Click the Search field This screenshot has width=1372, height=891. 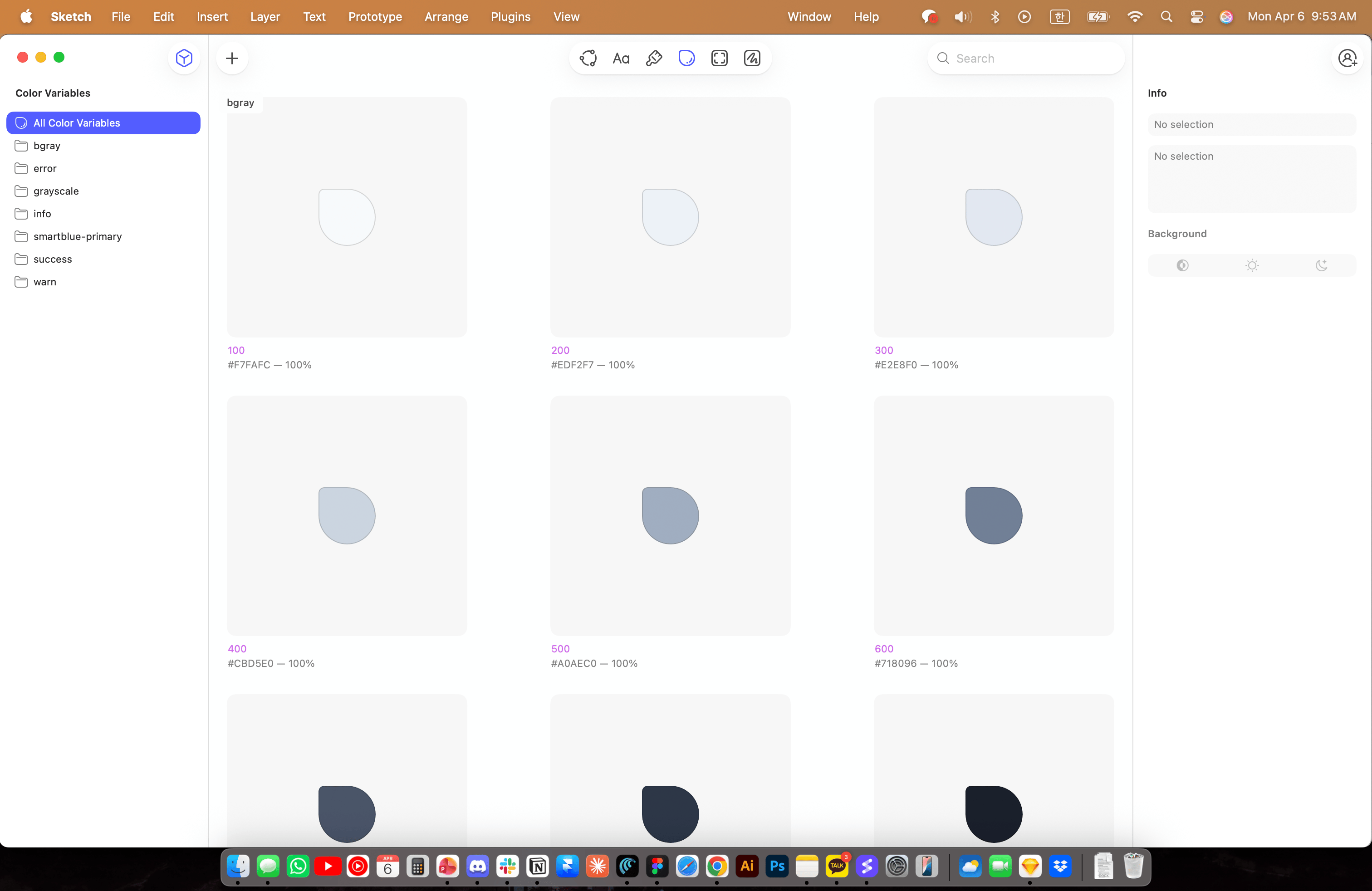1026,58
